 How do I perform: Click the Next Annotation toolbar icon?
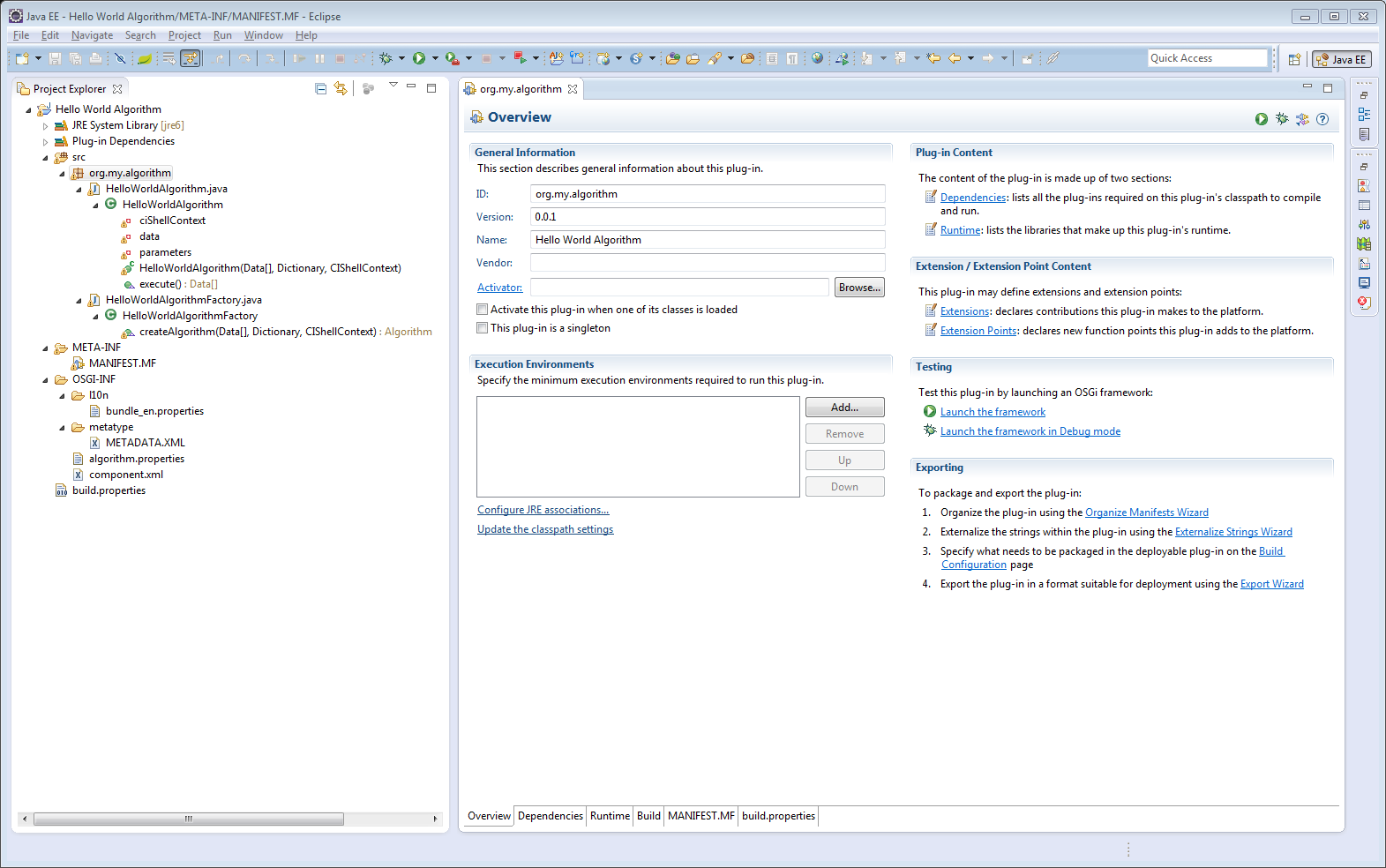(866, 58)
